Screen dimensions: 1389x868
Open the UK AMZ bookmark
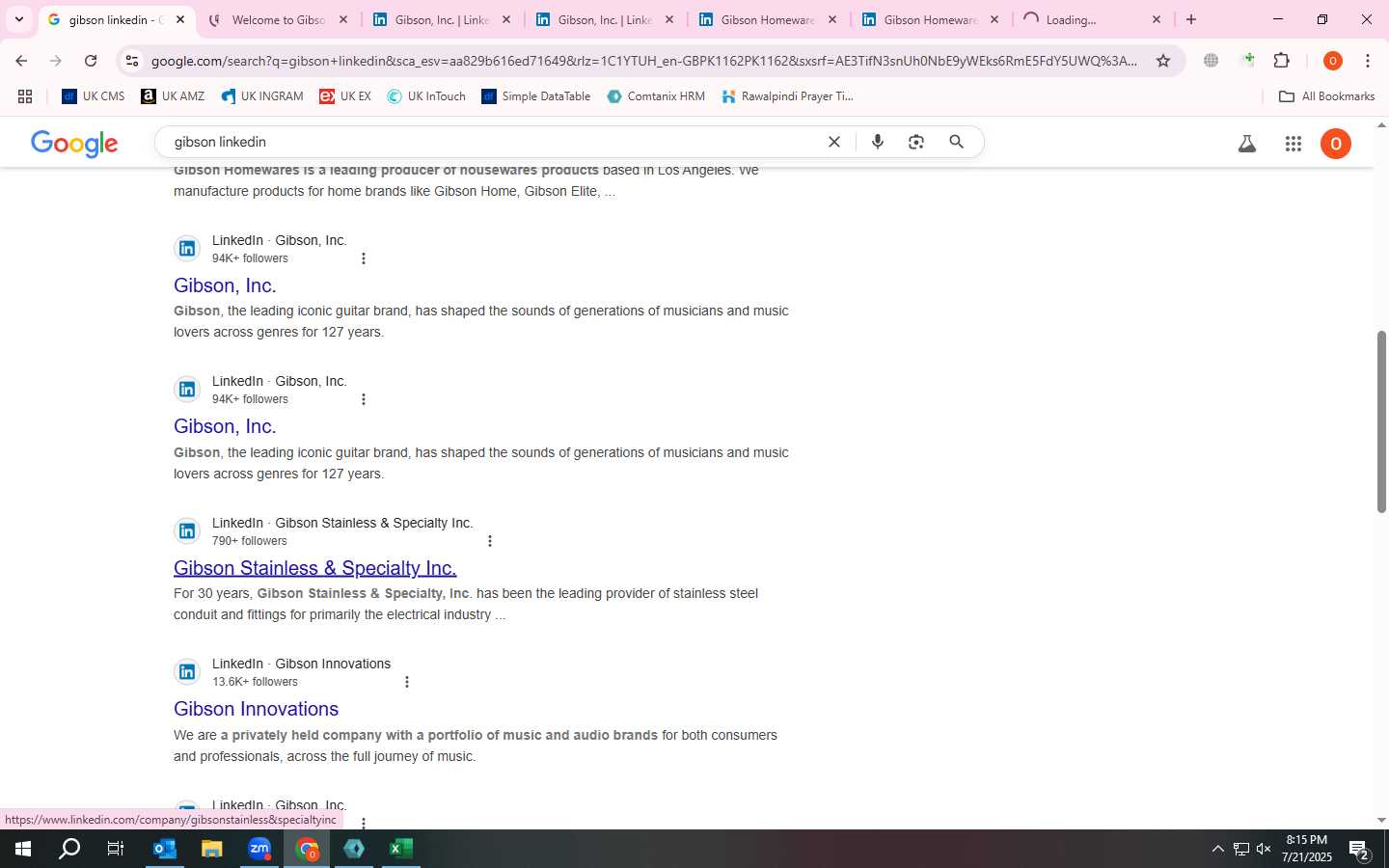point(173,96)
